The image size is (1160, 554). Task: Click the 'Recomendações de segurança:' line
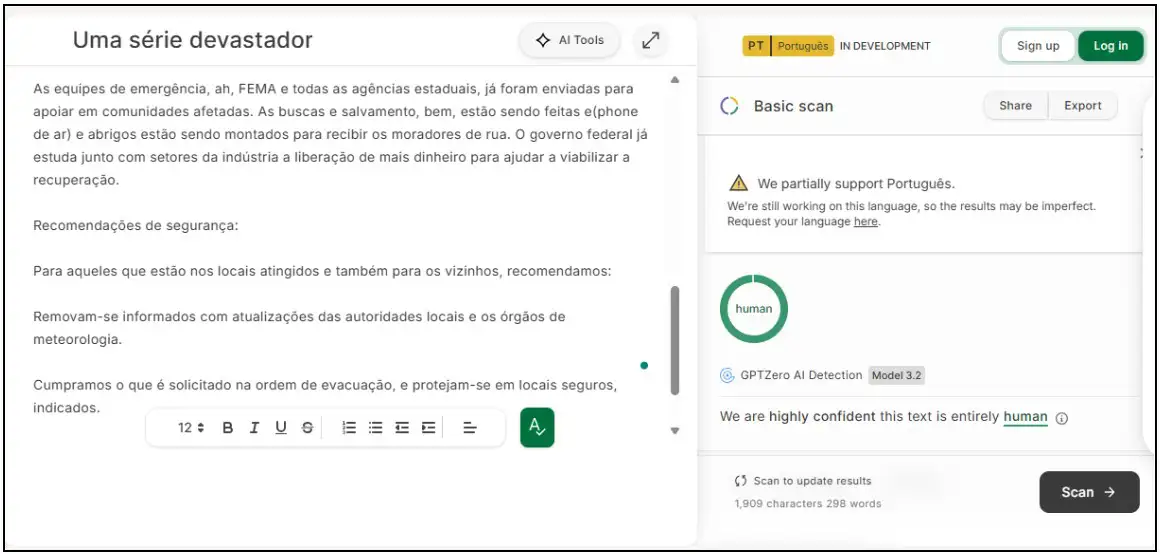point(136,226)
